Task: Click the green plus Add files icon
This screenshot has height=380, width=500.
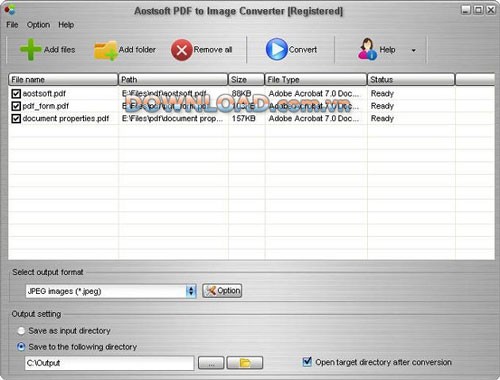Action: (30, 50)
